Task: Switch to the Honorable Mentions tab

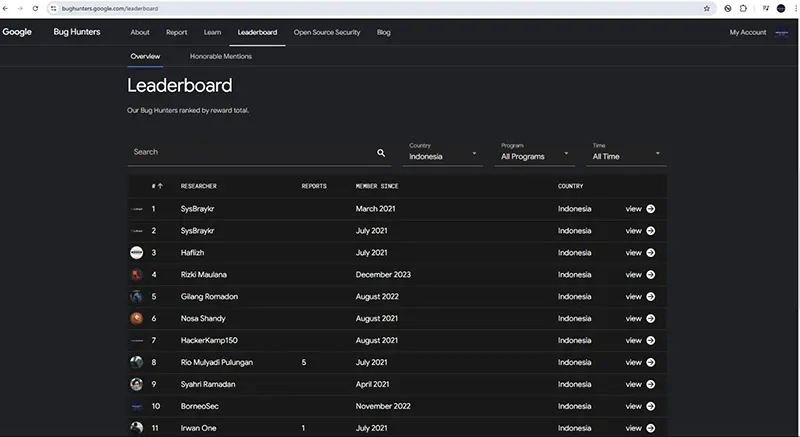Action: (x=221, y=56)
